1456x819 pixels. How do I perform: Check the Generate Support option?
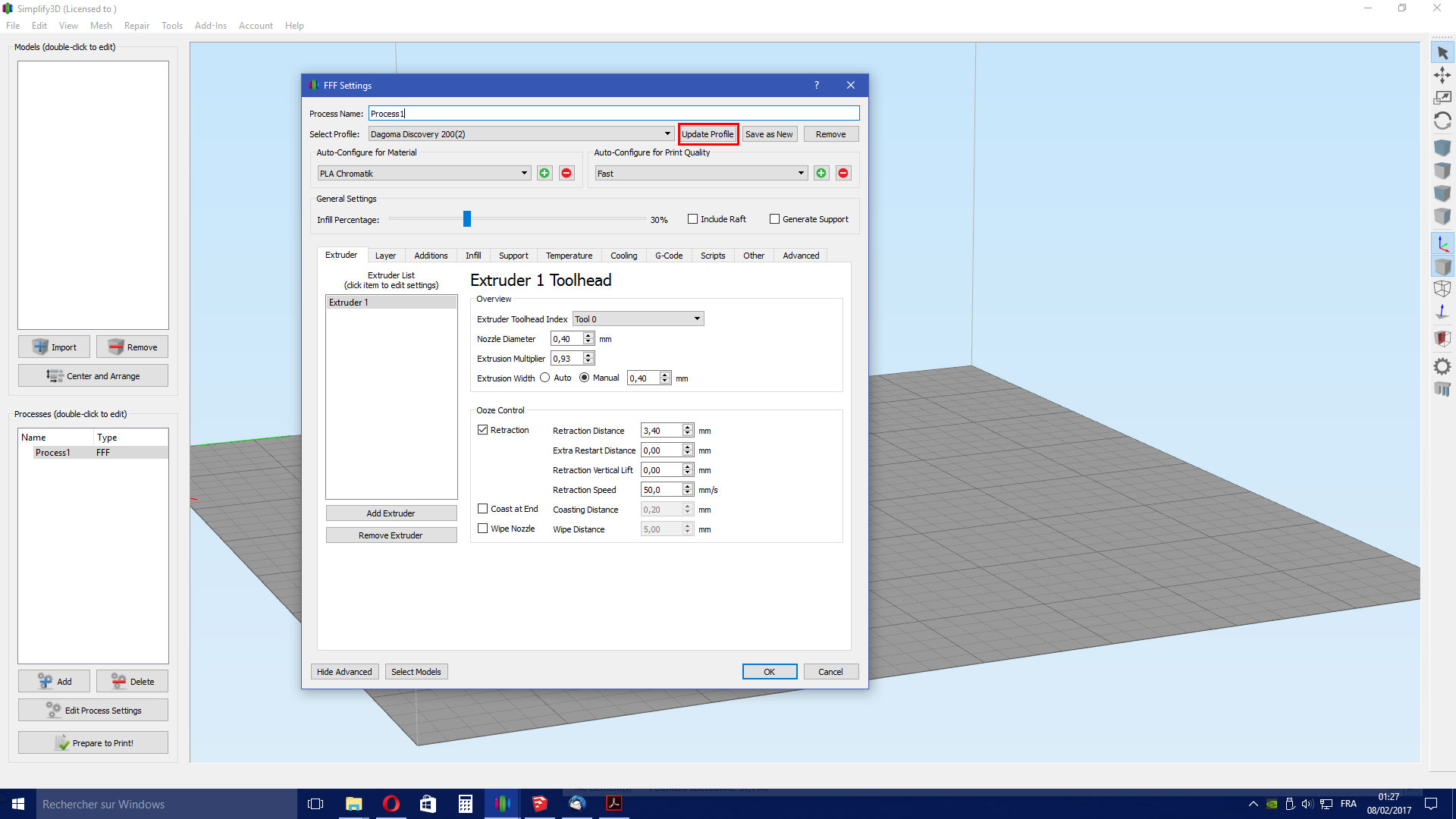(x=774, y=219)
